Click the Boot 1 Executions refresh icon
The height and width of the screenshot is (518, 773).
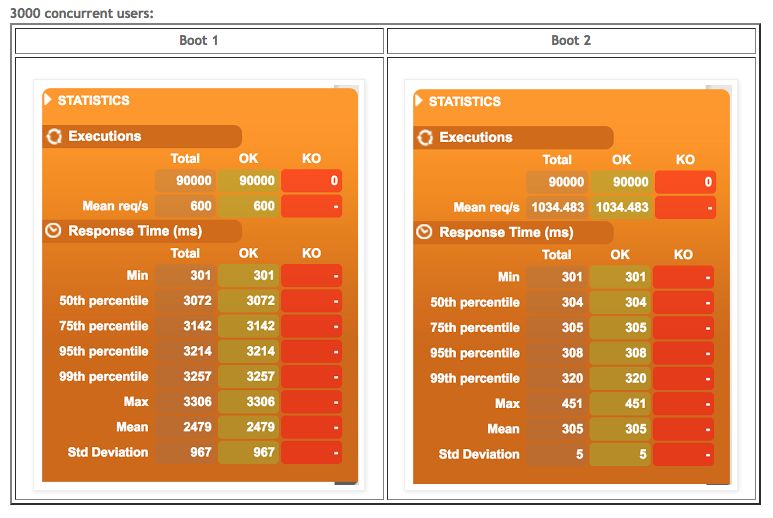click(x=54, y=136)
